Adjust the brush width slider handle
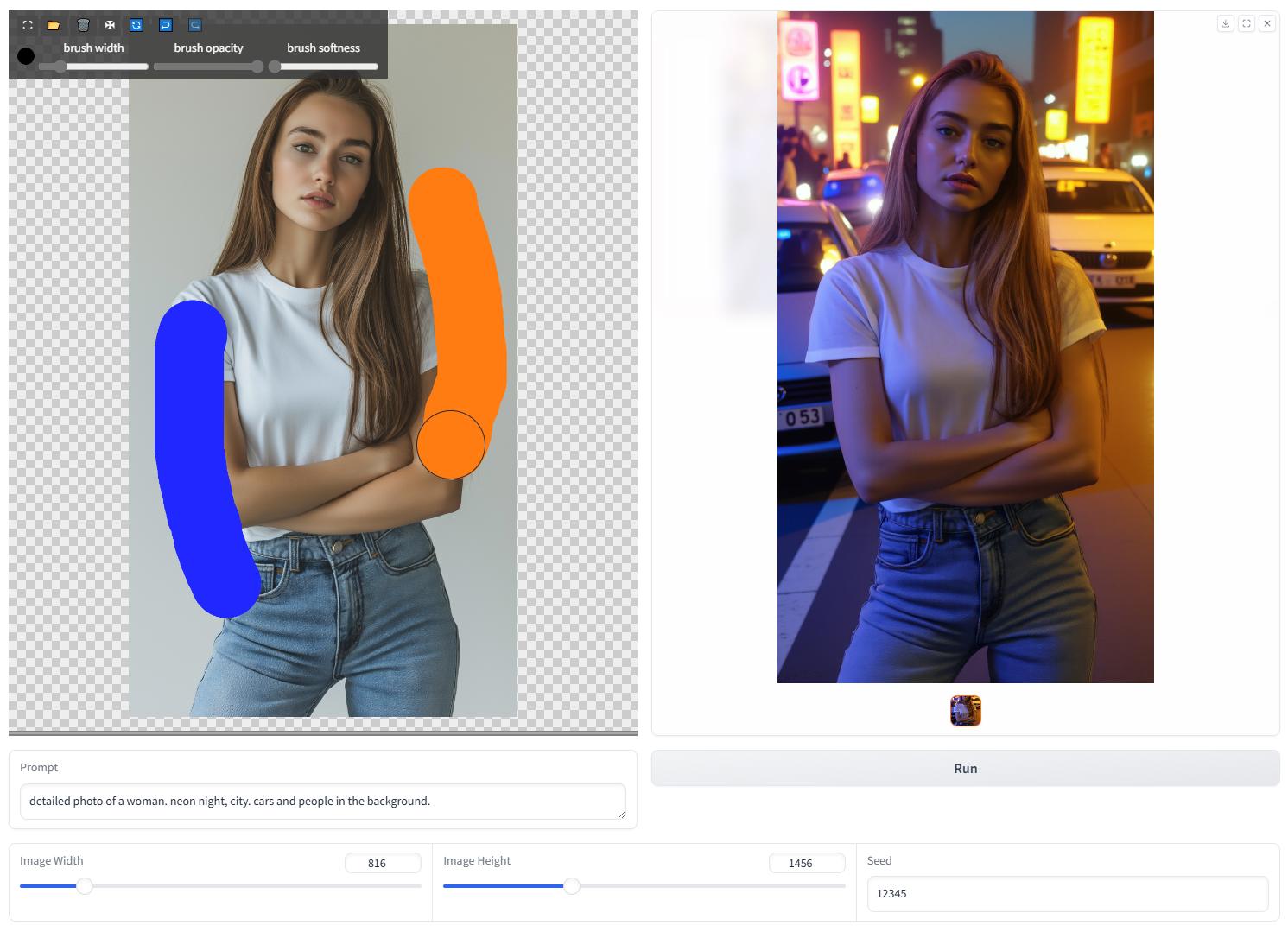 pyautogui.click(x=60, y=66)
